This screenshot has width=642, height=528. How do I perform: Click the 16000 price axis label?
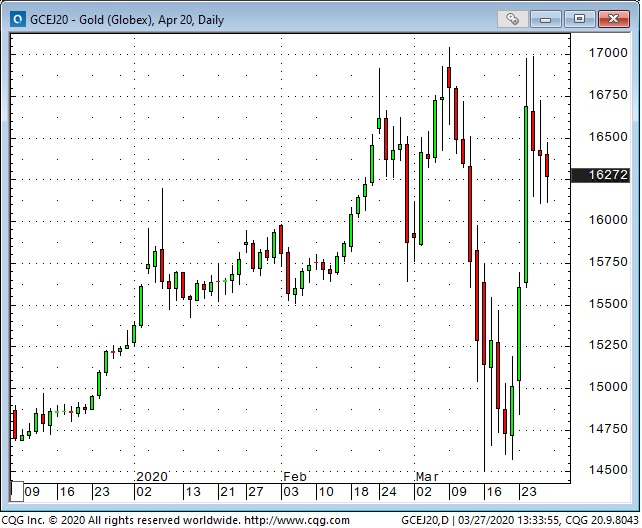click(608, 220)
